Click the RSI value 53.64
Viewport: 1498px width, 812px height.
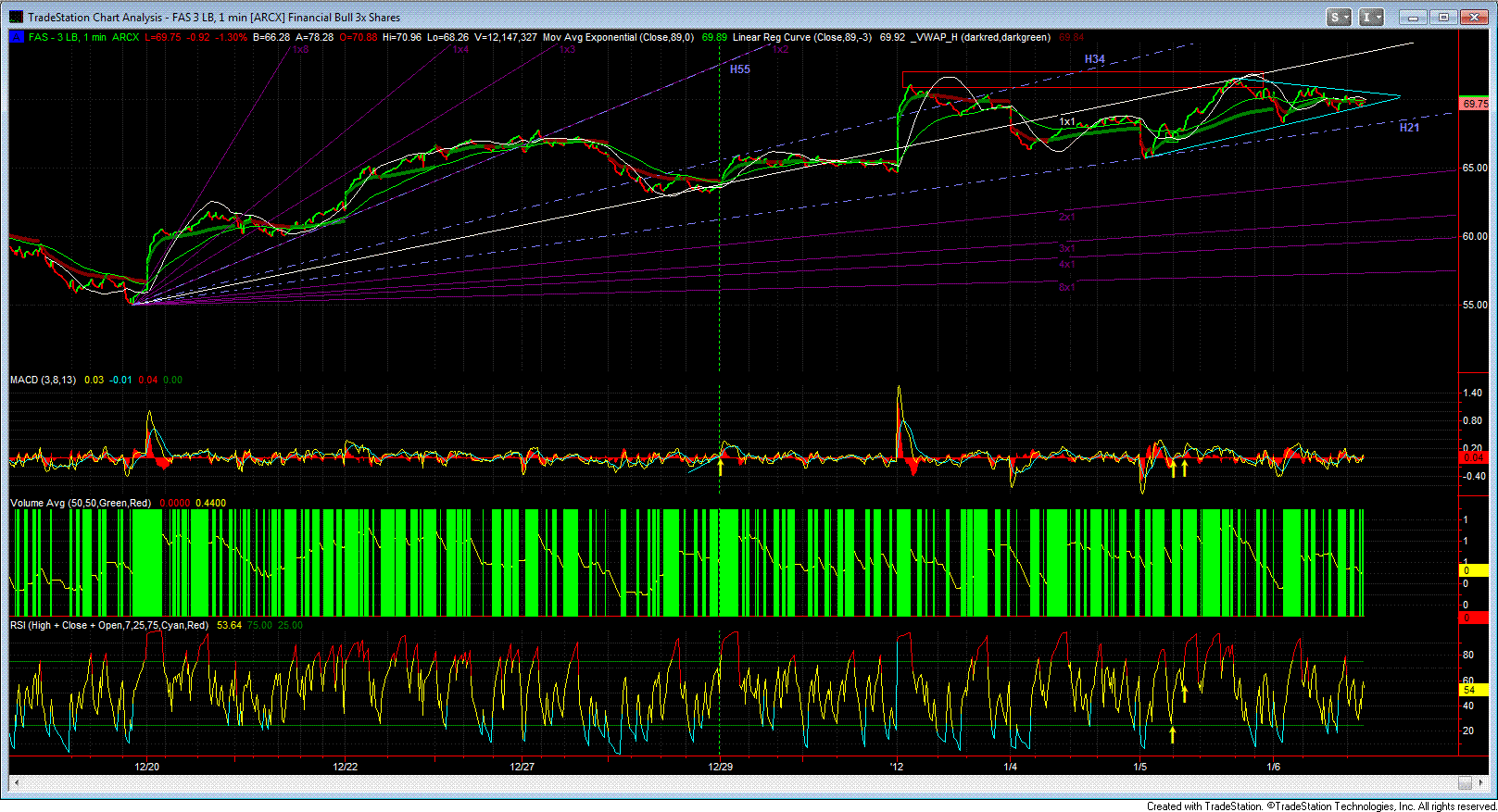tap(229, 625)
